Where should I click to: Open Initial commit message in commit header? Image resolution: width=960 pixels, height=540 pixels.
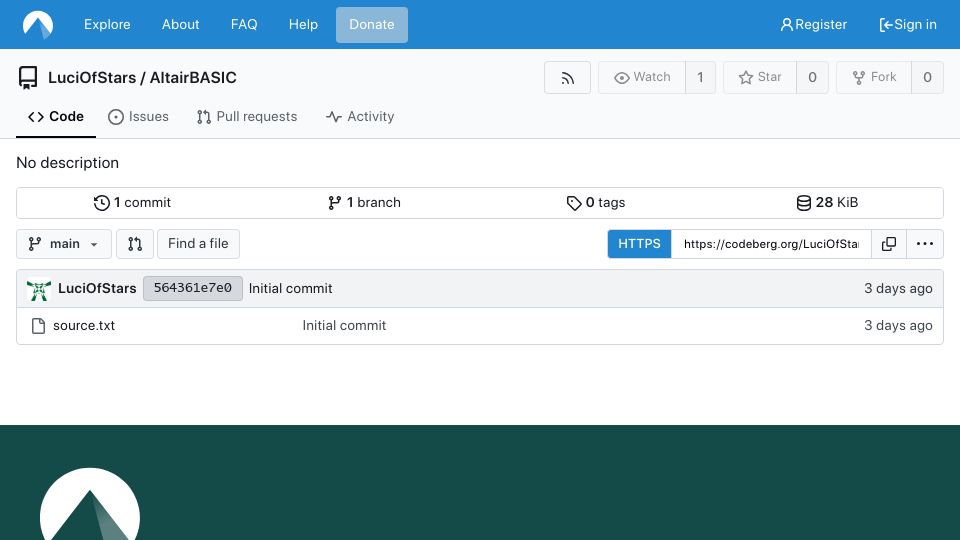click(290, 288)
